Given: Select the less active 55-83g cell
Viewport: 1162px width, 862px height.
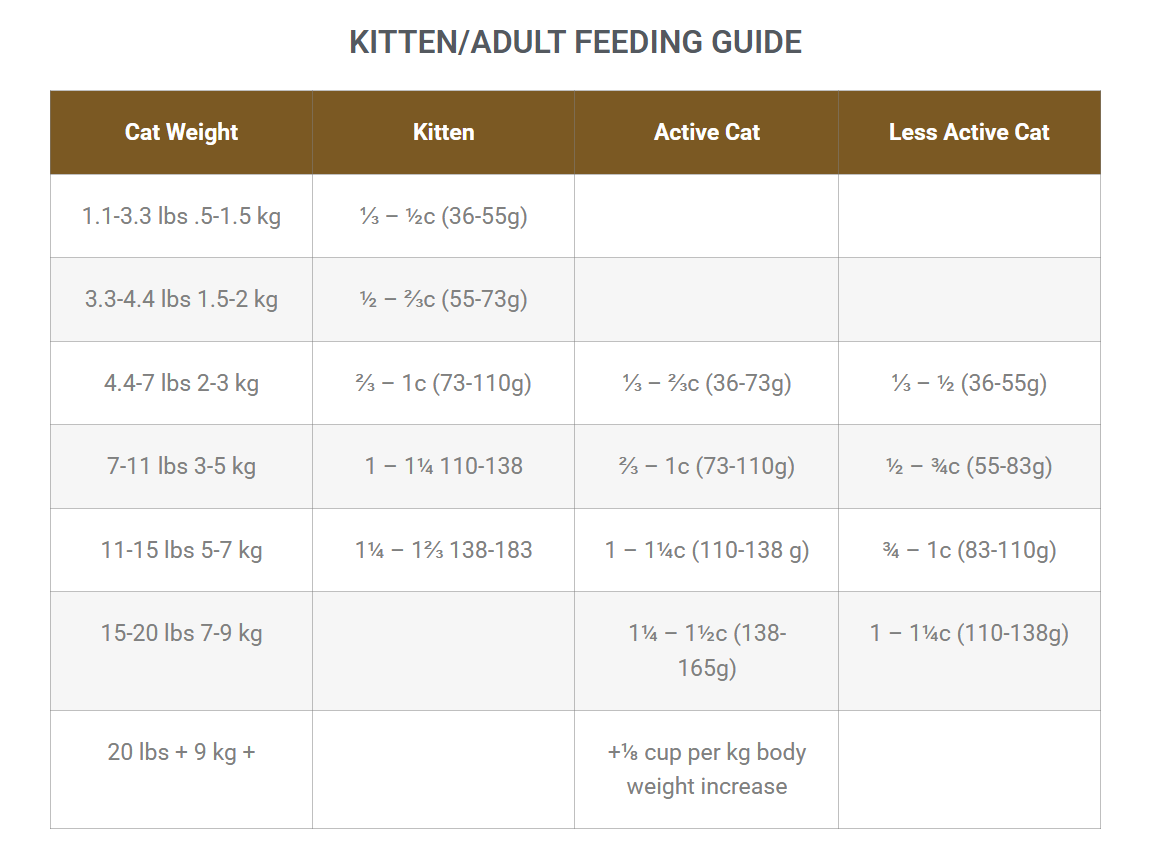Looking at the screenshot, I should click(x=968, y=466).
